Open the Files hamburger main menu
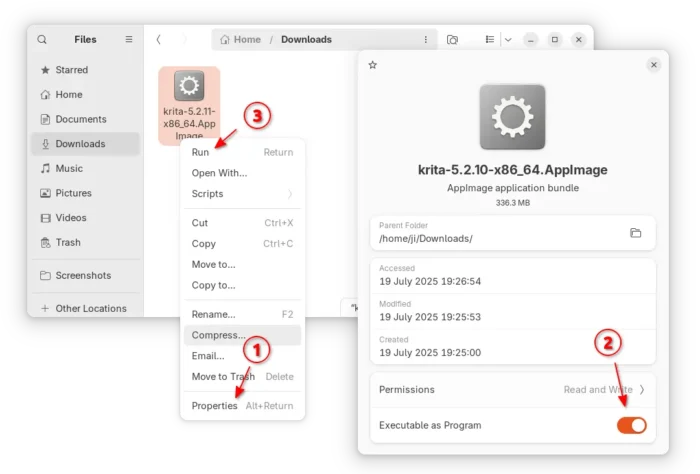This screenshot has height=474, width=700. coord(128,39)
